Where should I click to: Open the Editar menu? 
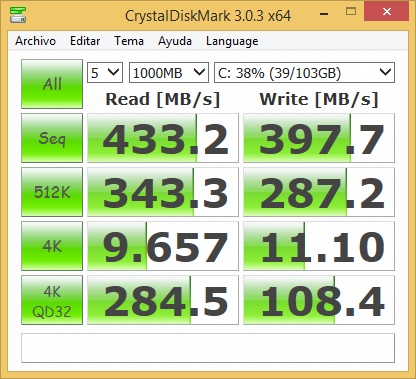85,41
